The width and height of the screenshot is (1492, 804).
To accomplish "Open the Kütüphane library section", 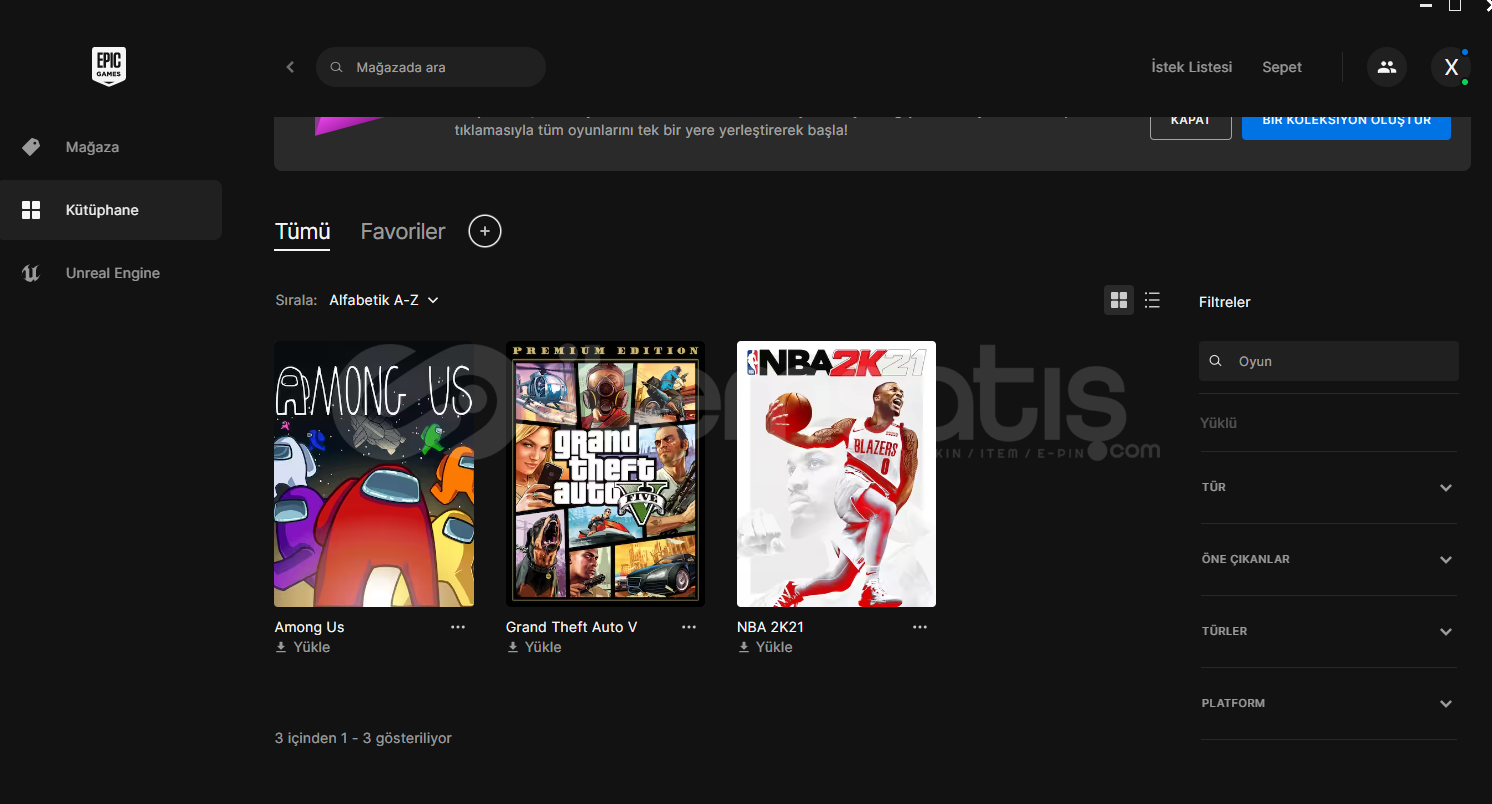I will [111, 210].
